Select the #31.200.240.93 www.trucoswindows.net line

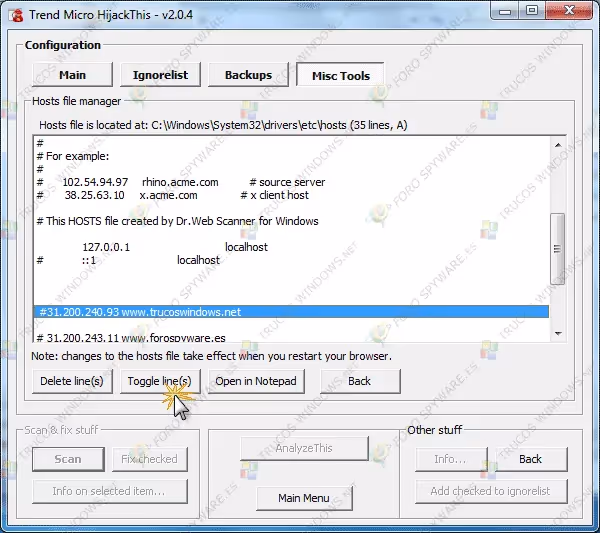[291, 312]
